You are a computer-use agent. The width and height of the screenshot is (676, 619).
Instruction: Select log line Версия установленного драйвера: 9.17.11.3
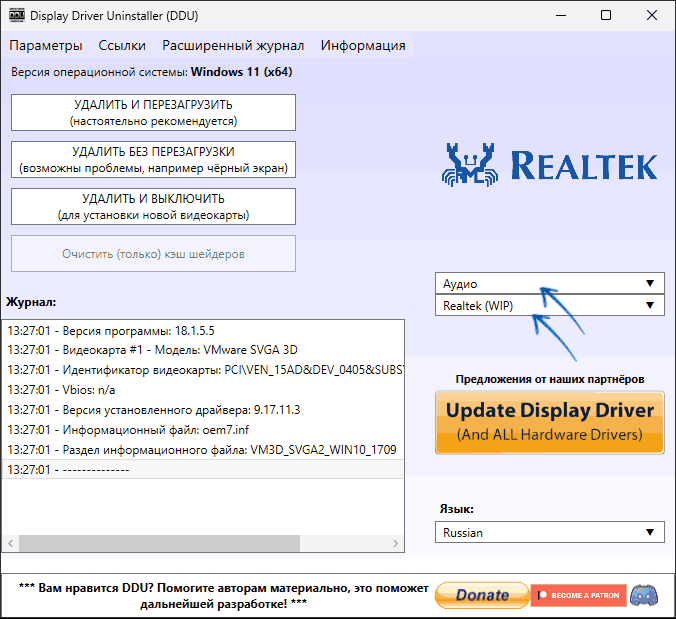click(203, 410)
